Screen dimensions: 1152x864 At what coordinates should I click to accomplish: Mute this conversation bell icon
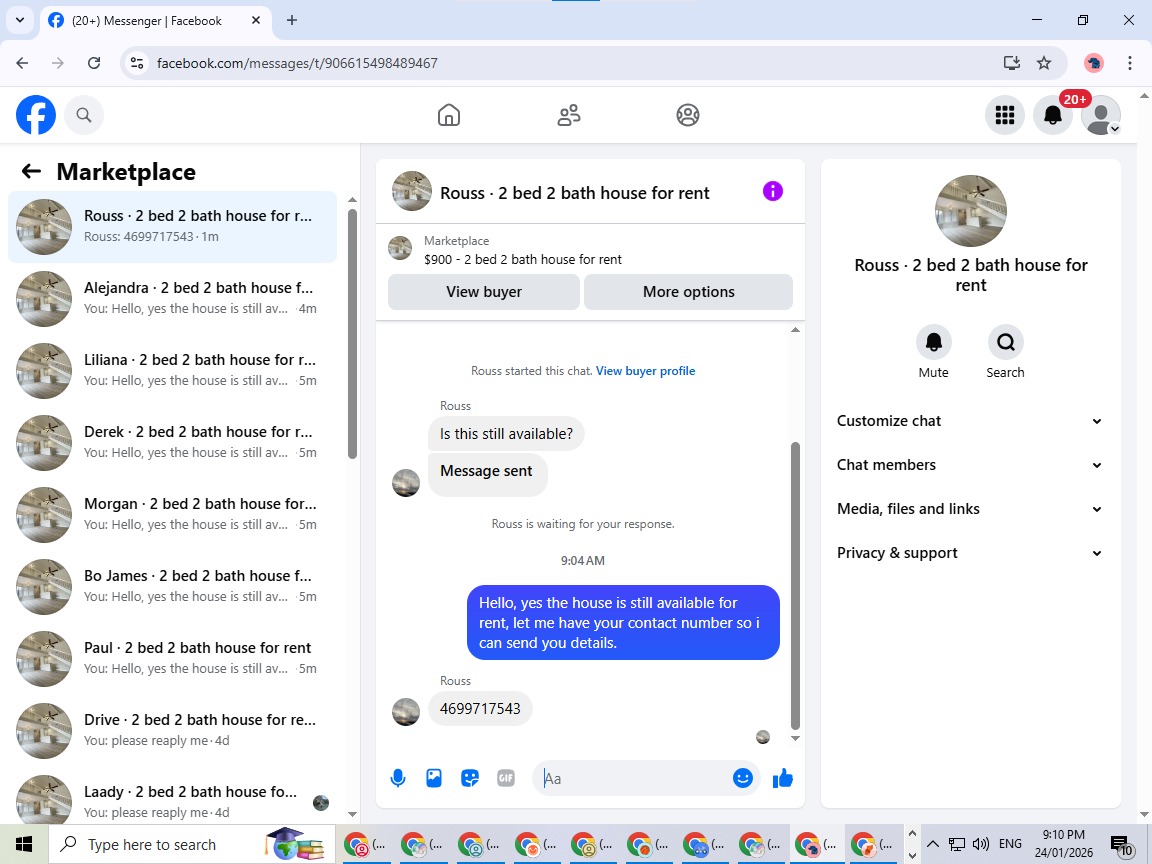pyautogui.click(x=934, y=342)
